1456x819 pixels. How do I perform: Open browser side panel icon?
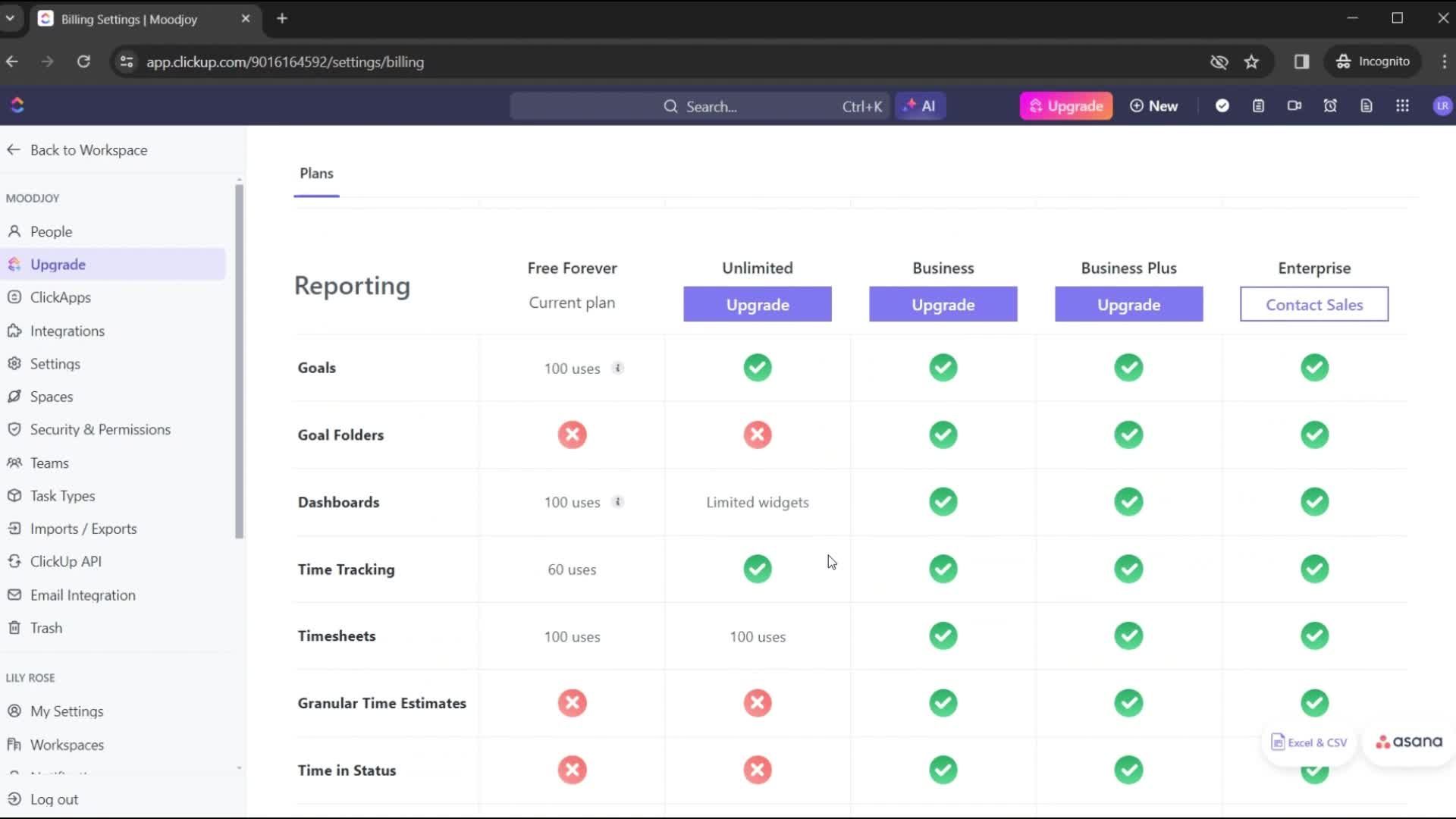point(1301,62)
